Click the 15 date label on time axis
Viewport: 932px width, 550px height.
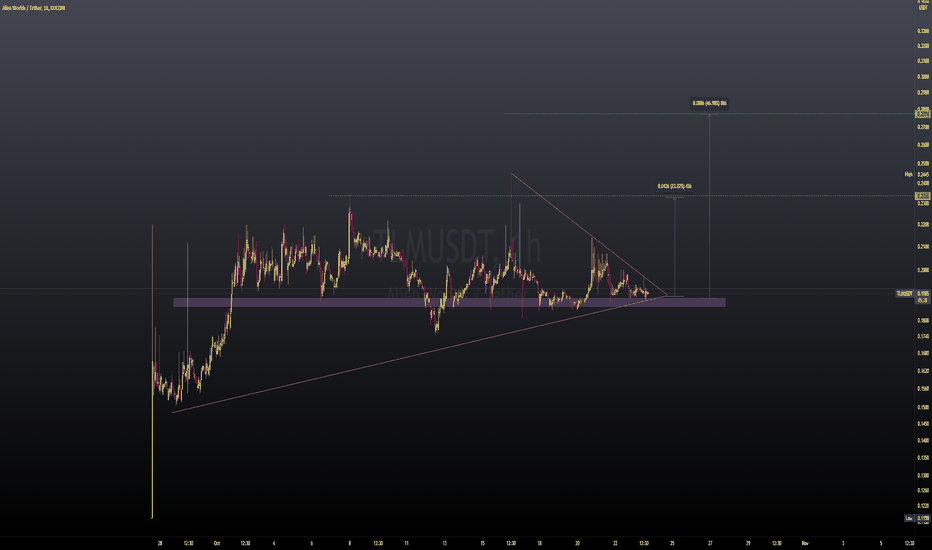click(x=483, y=543)
